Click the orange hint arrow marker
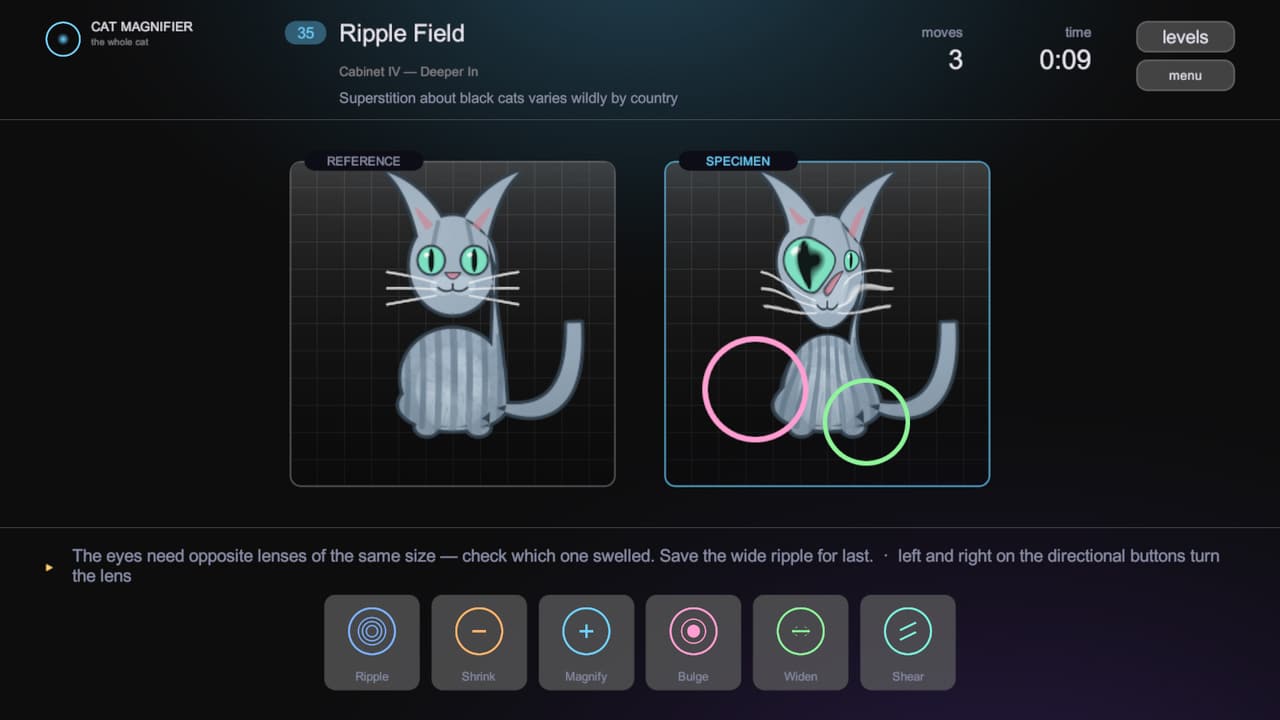The image size is (1280, 720). tap(48, 567)
